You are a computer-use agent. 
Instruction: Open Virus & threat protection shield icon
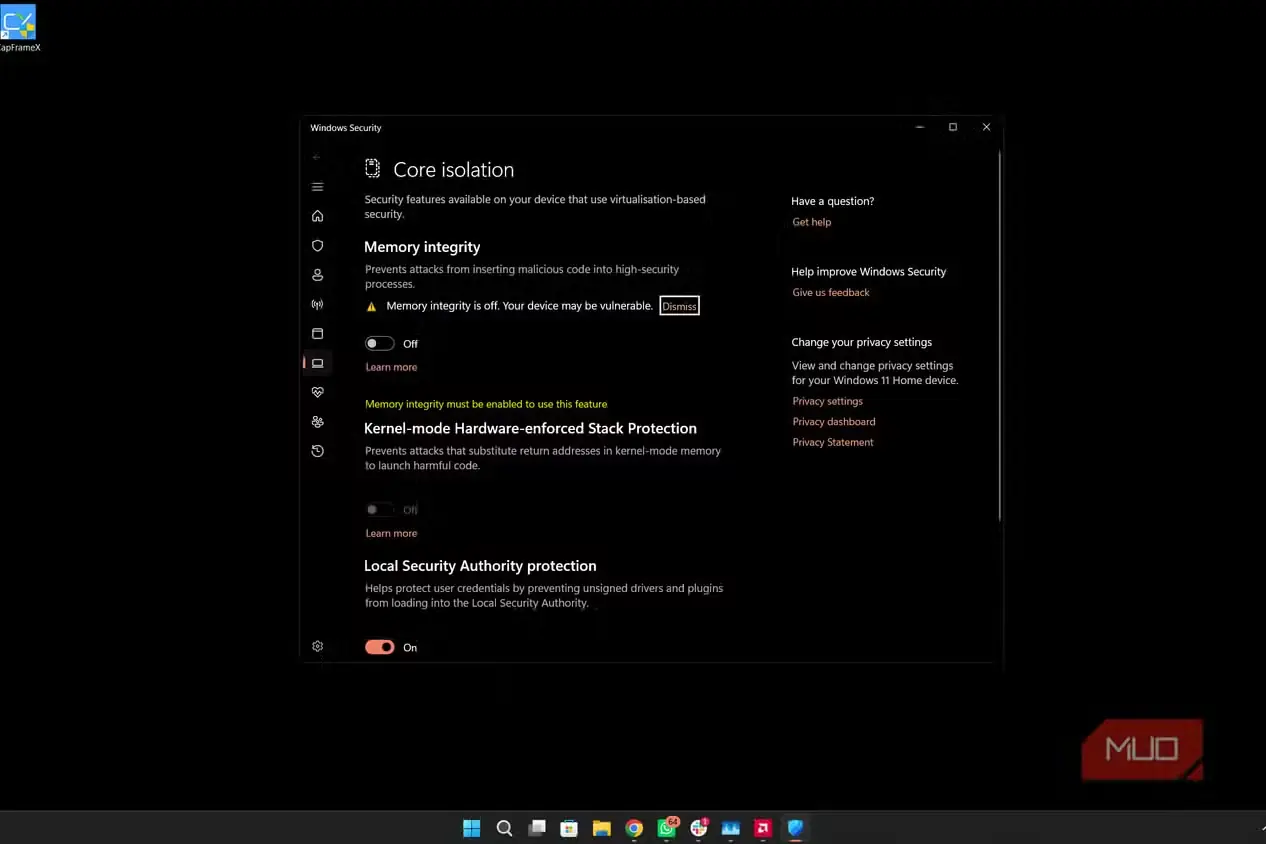pyautogui.click(x=317, y=245)
